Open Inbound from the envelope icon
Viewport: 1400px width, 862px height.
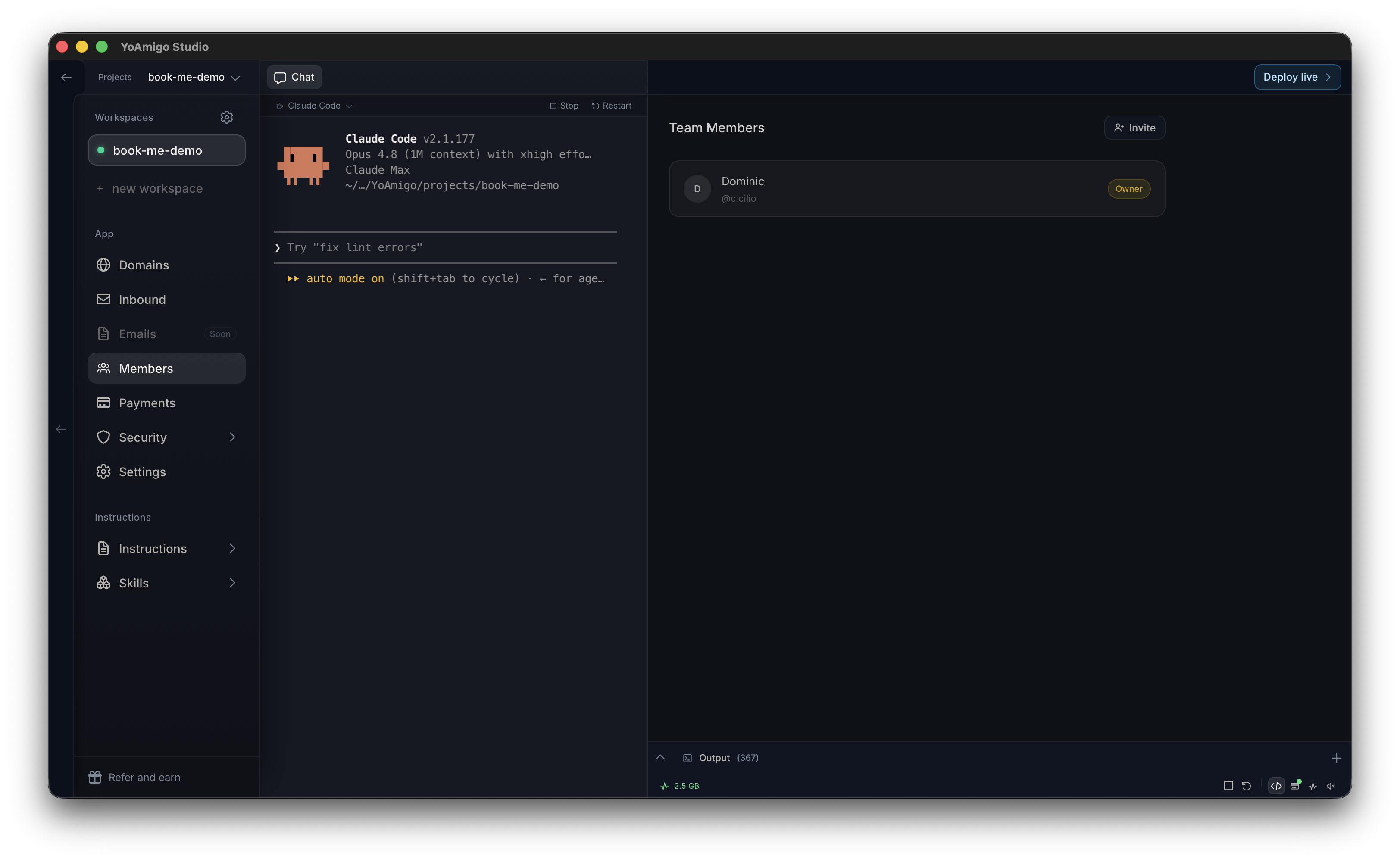click(103, 299)
